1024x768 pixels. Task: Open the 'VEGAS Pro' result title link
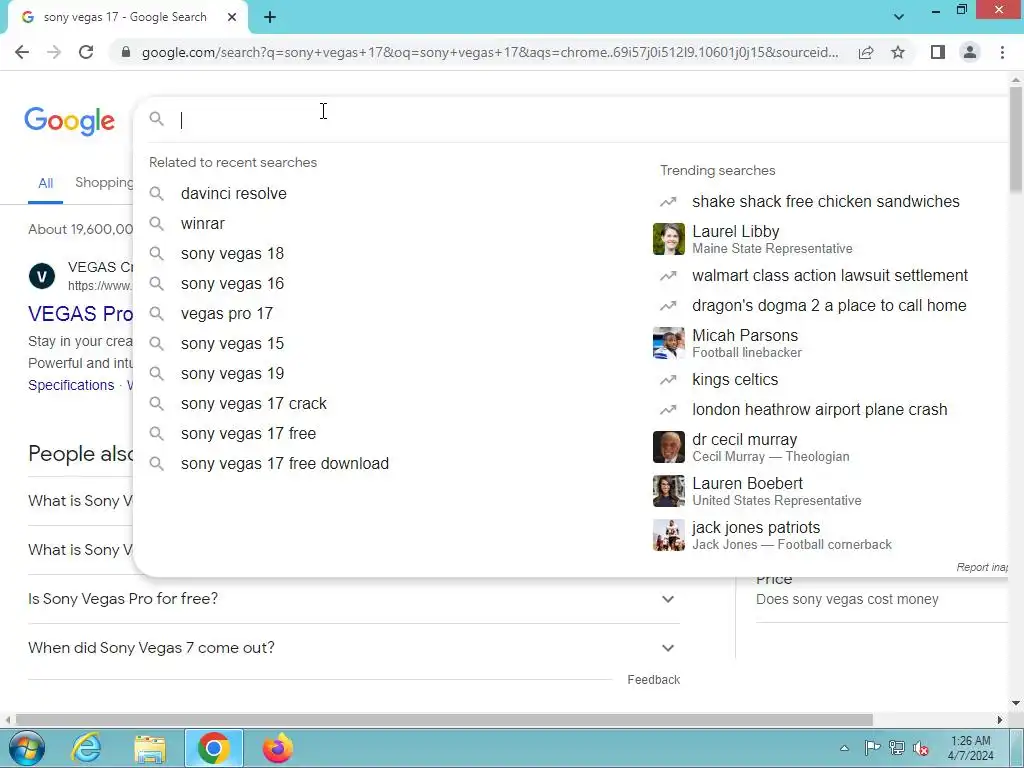pyautogui.click(x=80, y=314)
